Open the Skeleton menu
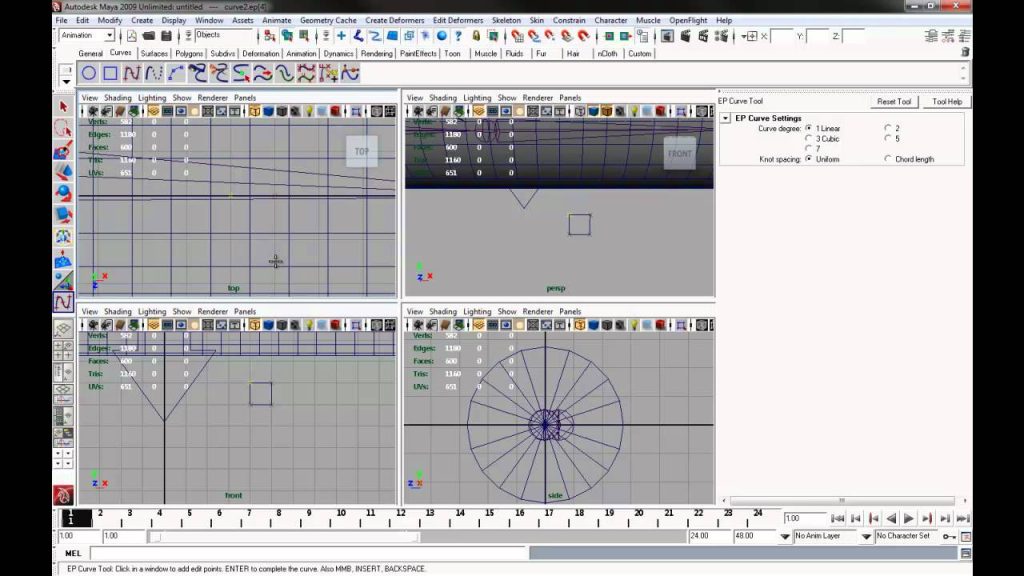This screenshot has height=576, width=1024. tap(506, 20)
